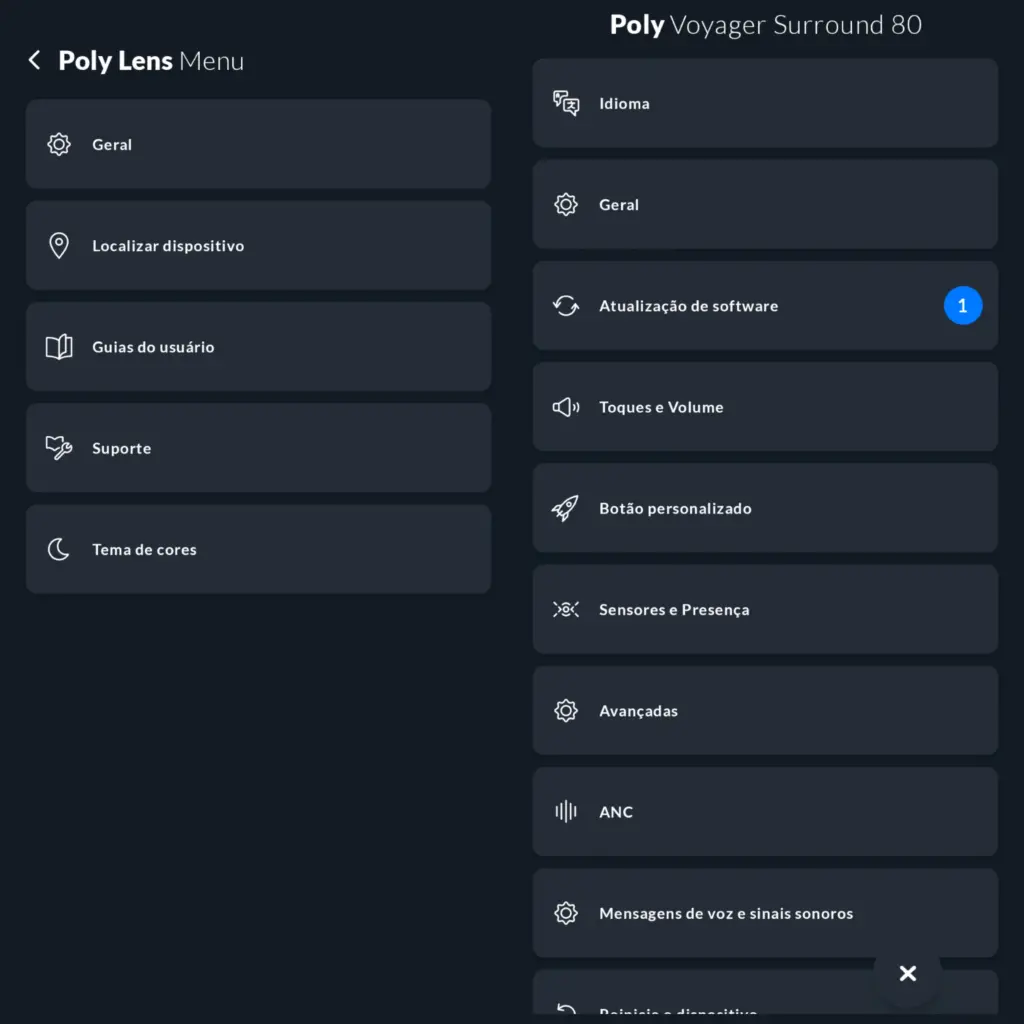Click the blue notification badge showing 1
Viewport: 1024px width, 1024px height.
[963, 306]
